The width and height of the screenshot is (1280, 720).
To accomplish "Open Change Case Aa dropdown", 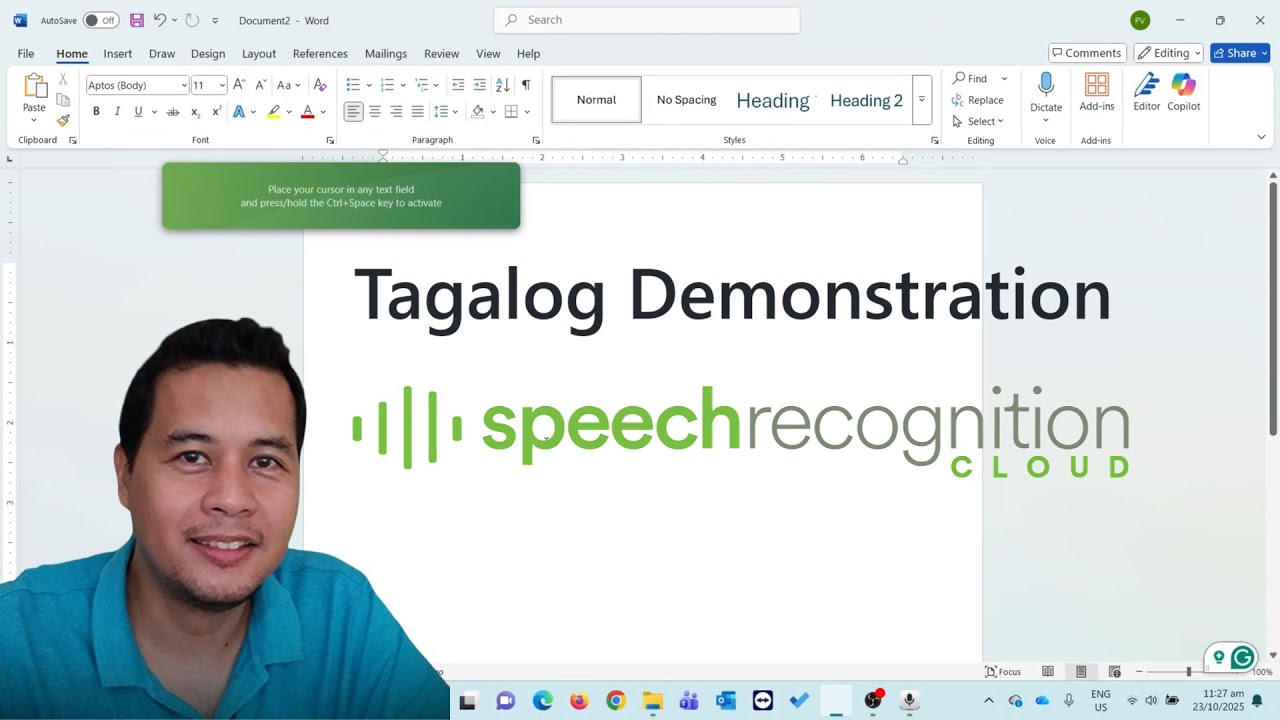I will [x=289, y=85].
